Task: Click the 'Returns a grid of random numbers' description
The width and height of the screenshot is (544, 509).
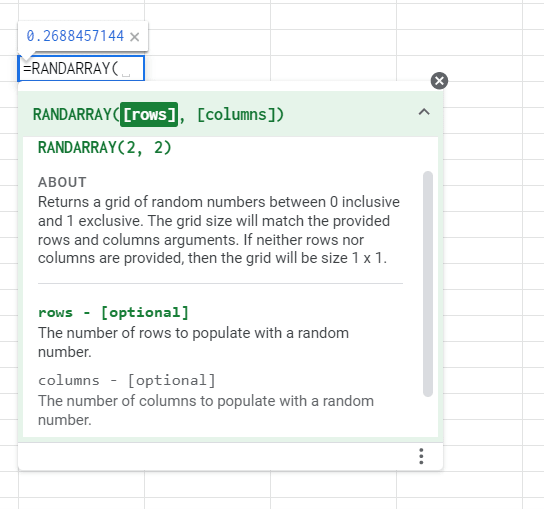Action: [x=219, y=230]
